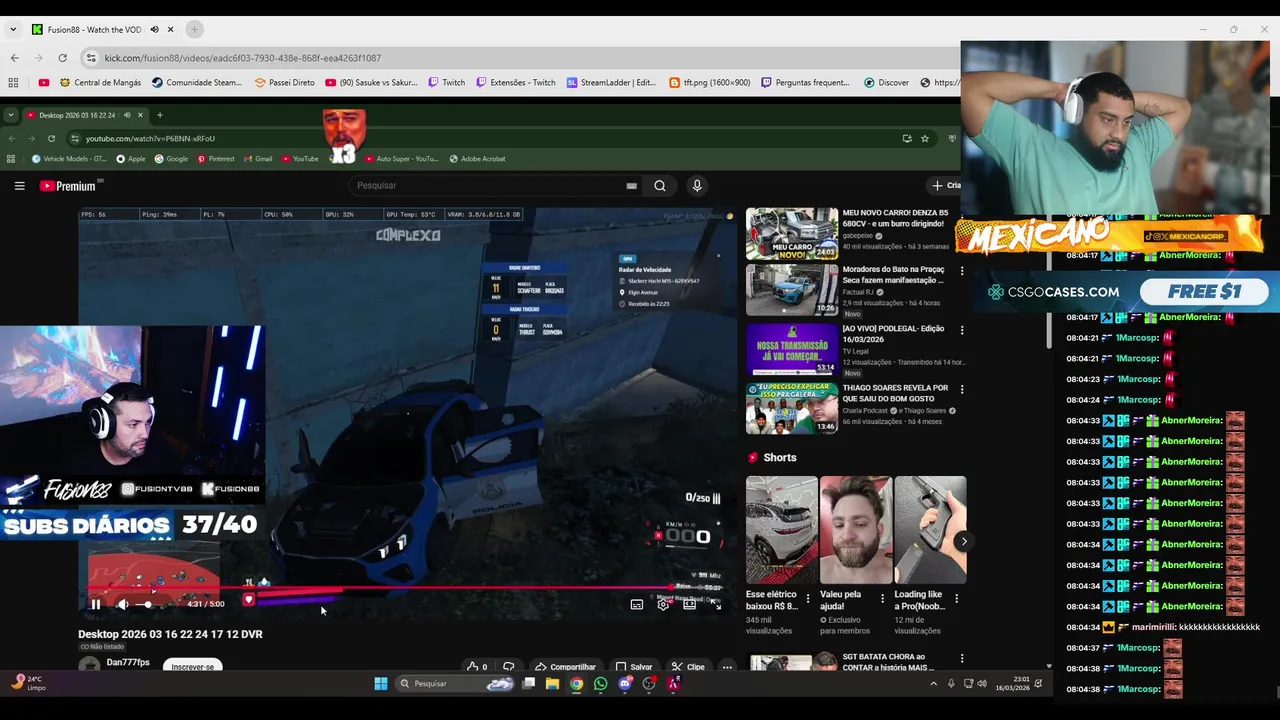This screenshot has width=1280, height=720.
Task: Click the kick.com address bar
Action: click(520, 58)
